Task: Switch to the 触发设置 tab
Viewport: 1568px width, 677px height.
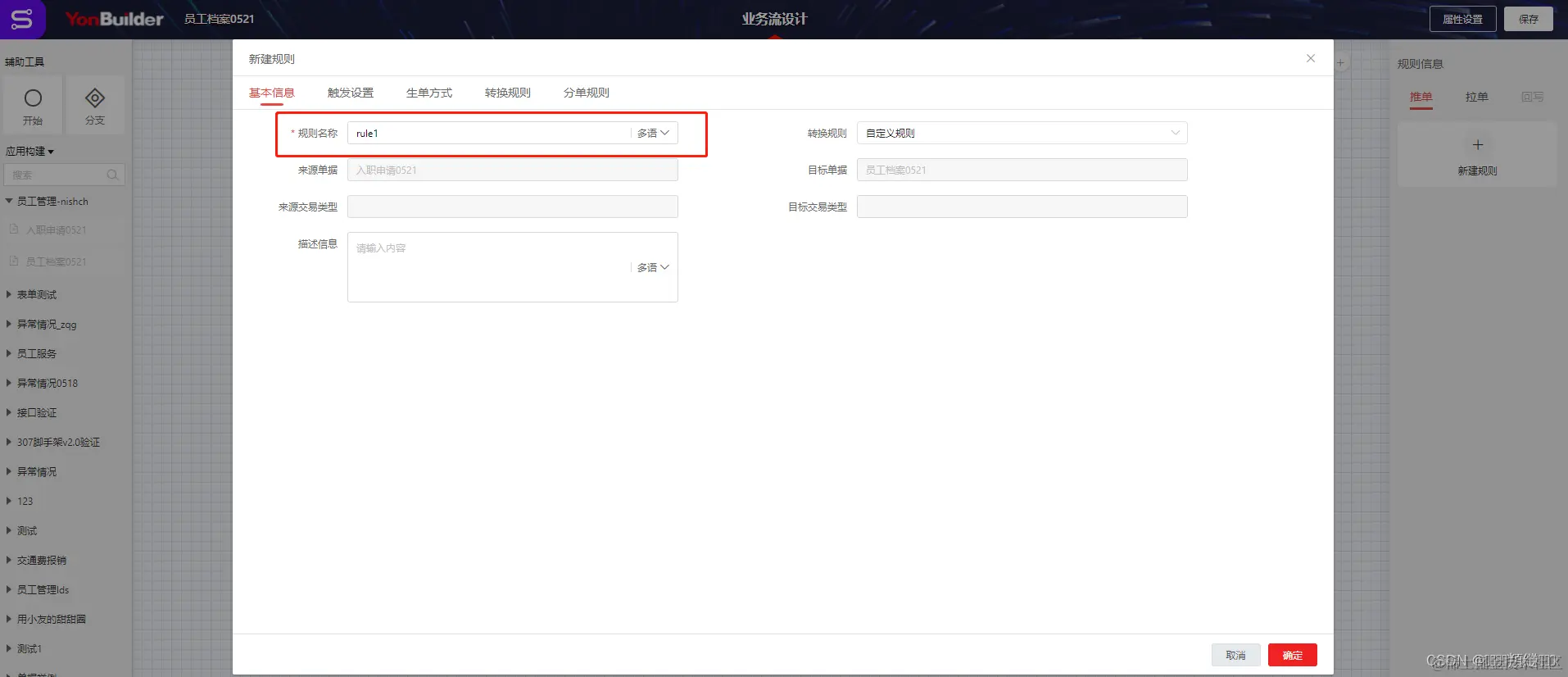Action: [x=351, y=93]
